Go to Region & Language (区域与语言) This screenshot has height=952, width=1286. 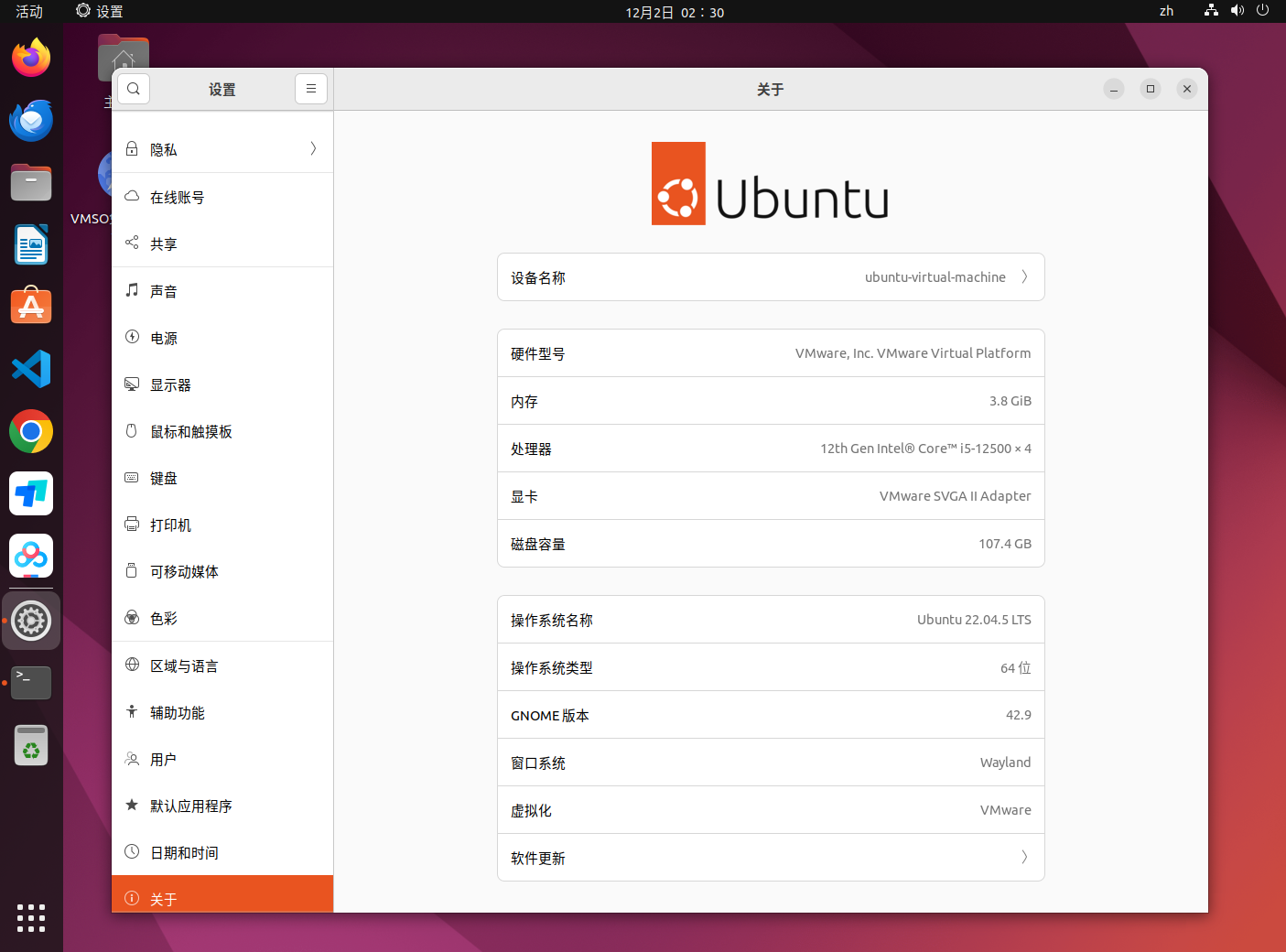pyautogui.click(x=222, y=666)
